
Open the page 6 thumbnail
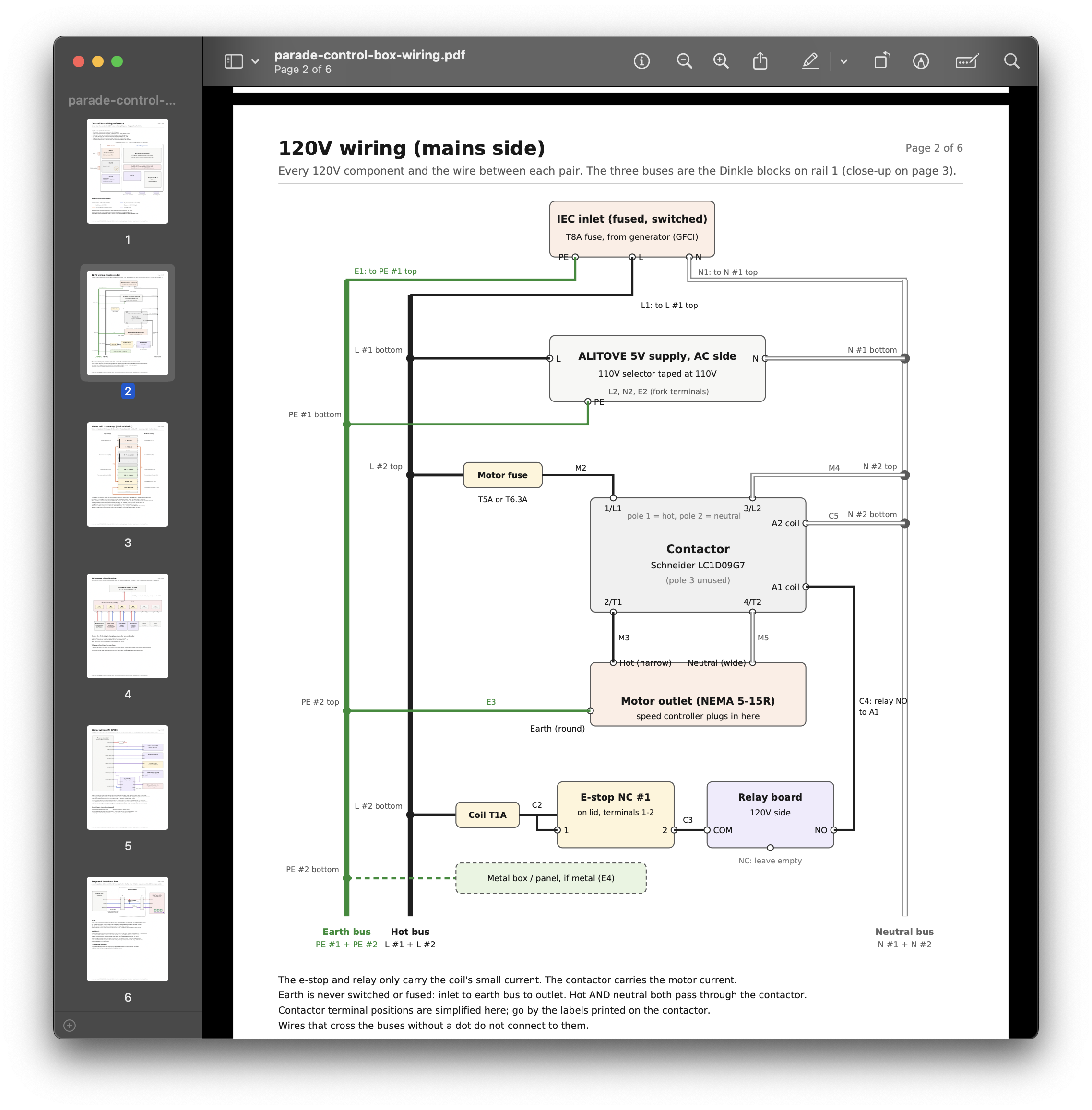click(x=127, y=929)
